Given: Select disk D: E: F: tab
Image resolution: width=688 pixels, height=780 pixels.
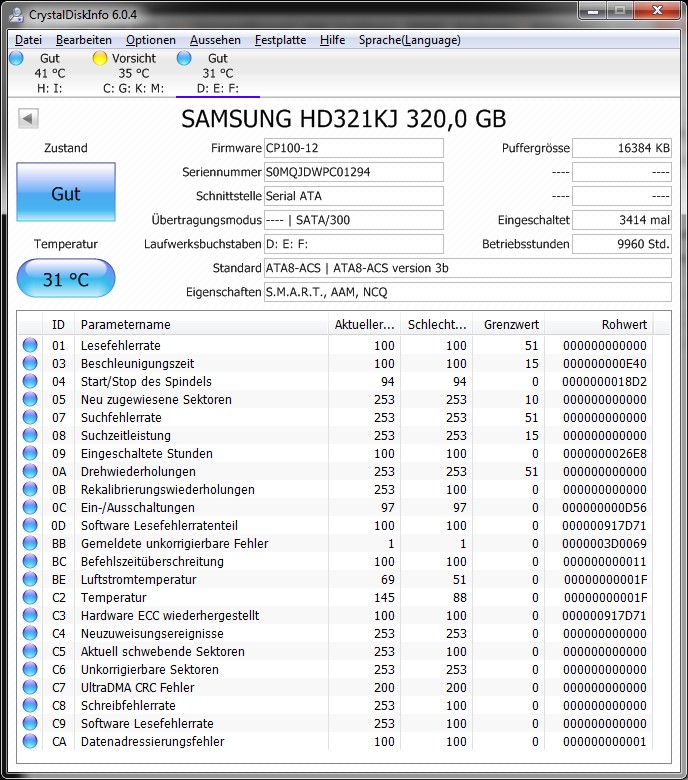Looking at the screenshot, I should 217,73.
